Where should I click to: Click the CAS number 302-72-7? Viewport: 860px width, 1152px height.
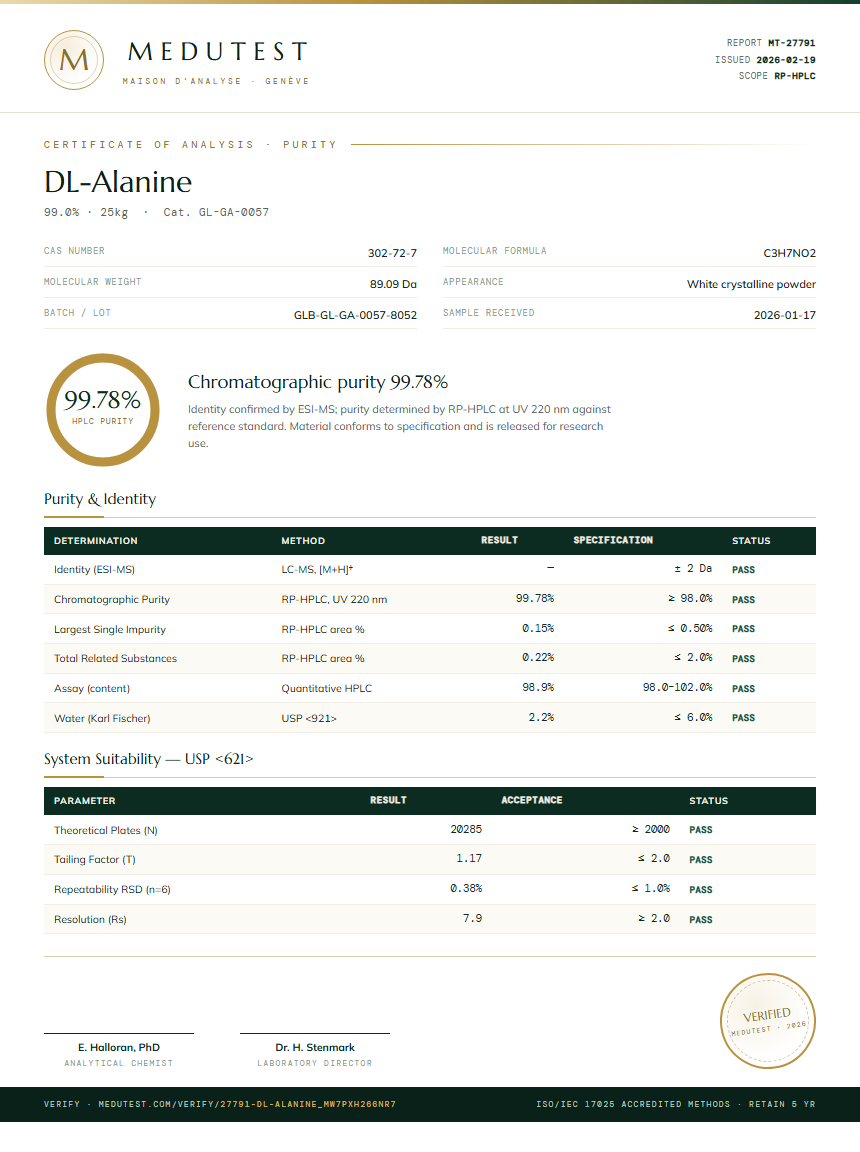click(392, 253)
